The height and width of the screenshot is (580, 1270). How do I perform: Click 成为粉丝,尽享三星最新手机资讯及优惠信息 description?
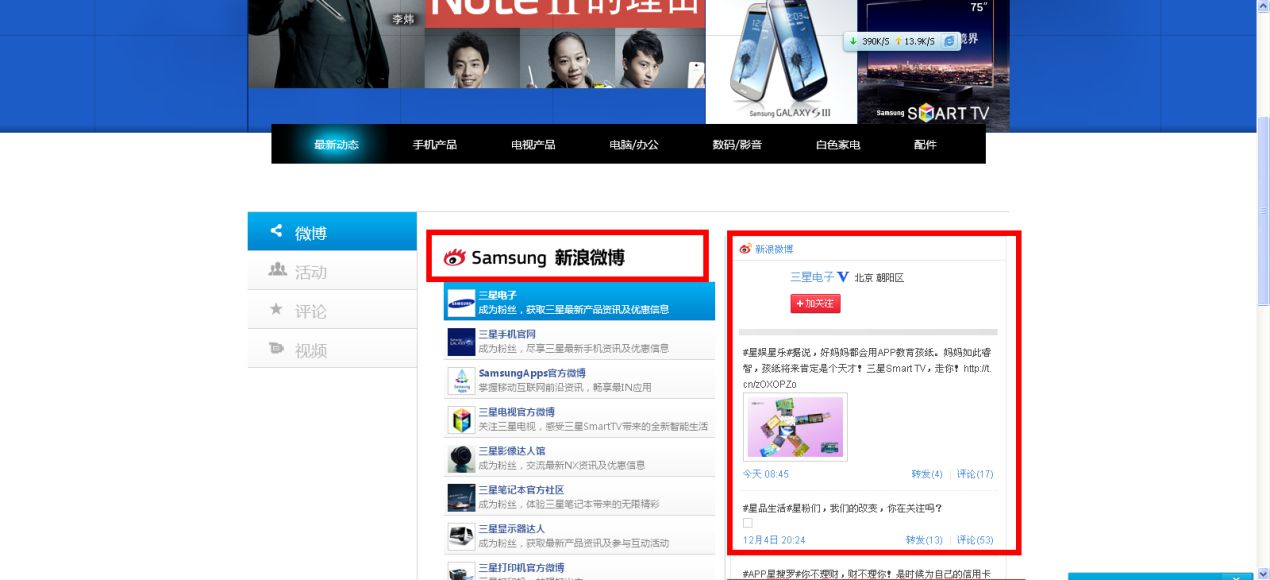[x=574, y=349]
